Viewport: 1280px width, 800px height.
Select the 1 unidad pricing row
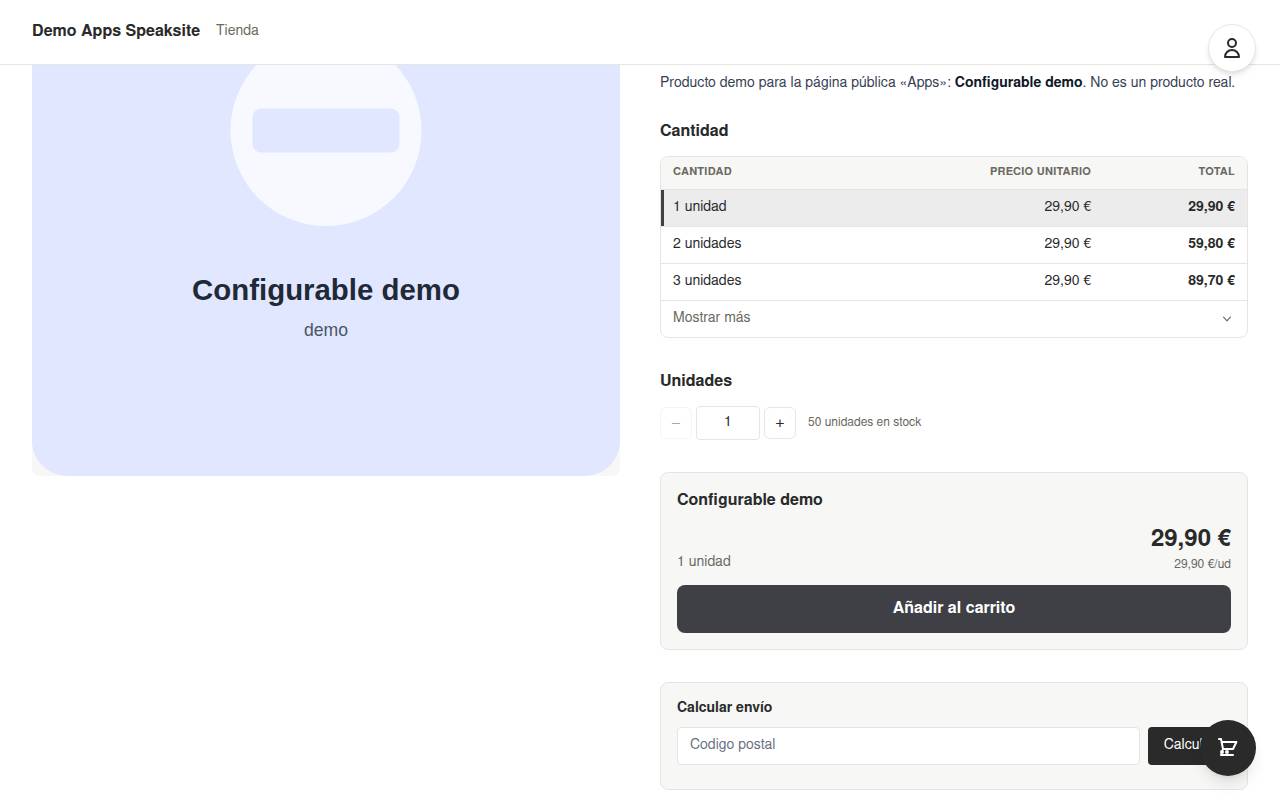click(x=954, y=207)
